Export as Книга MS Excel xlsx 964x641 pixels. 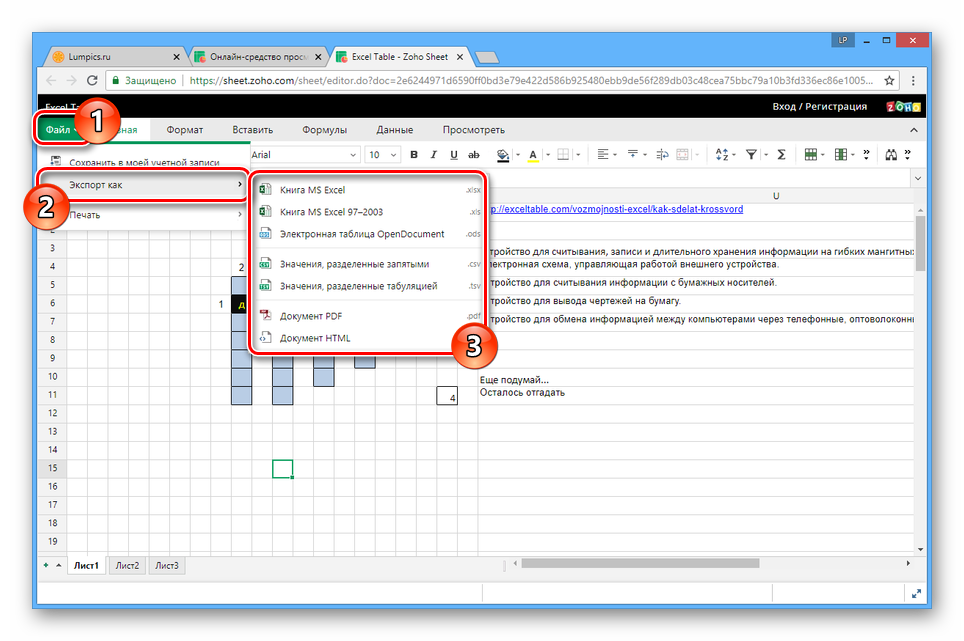coord(369,190)
